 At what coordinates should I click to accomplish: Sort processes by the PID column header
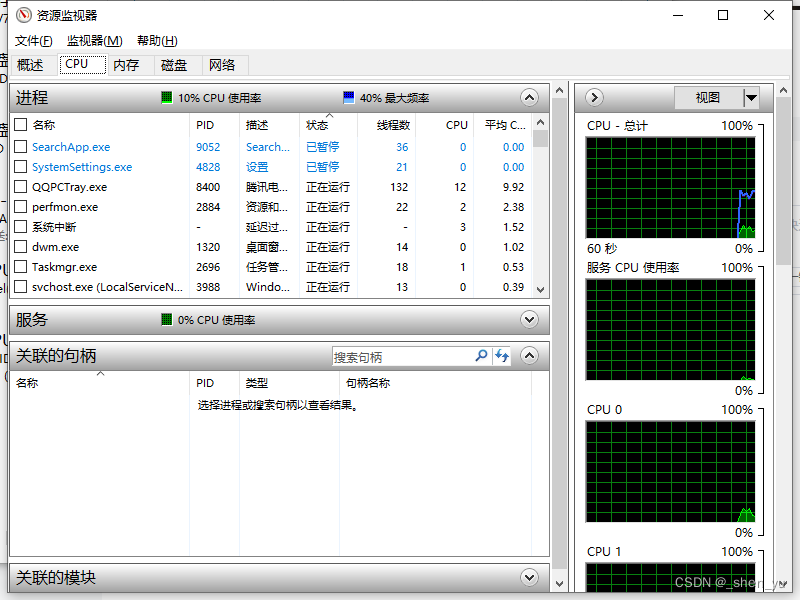214,125
